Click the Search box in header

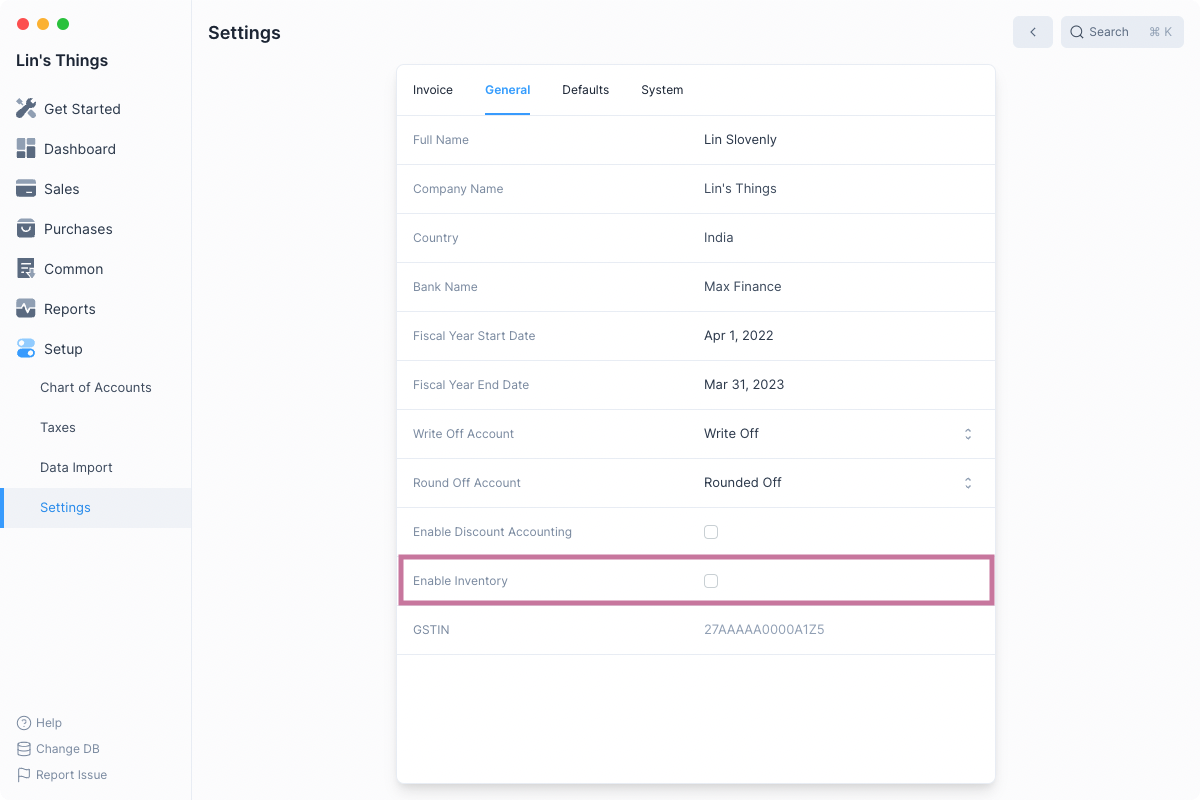[1121, 32]
